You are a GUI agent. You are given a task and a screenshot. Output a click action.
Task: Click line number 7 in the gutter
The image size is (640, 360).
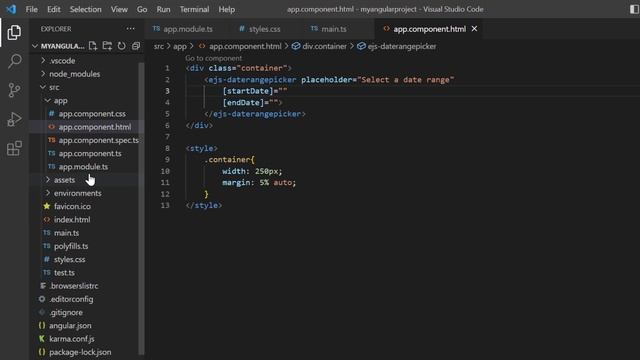coord(167,137)
